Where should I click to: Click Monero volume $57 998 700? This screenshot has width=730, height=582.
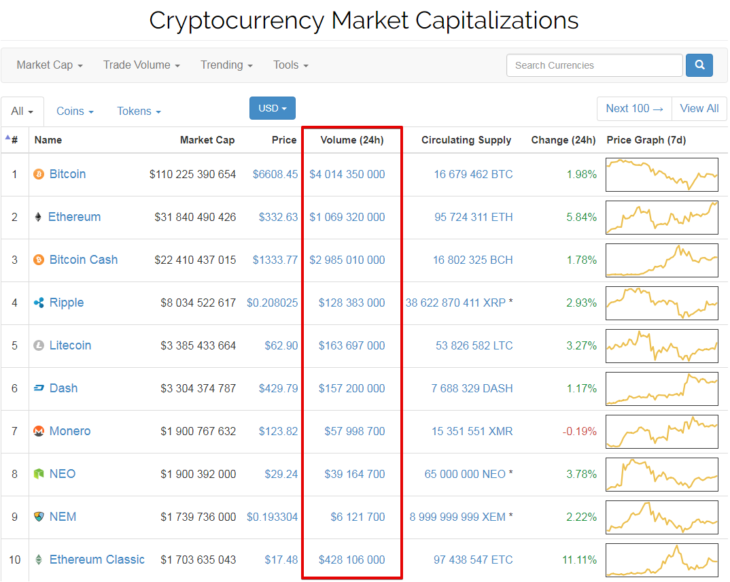click(355, 431)
